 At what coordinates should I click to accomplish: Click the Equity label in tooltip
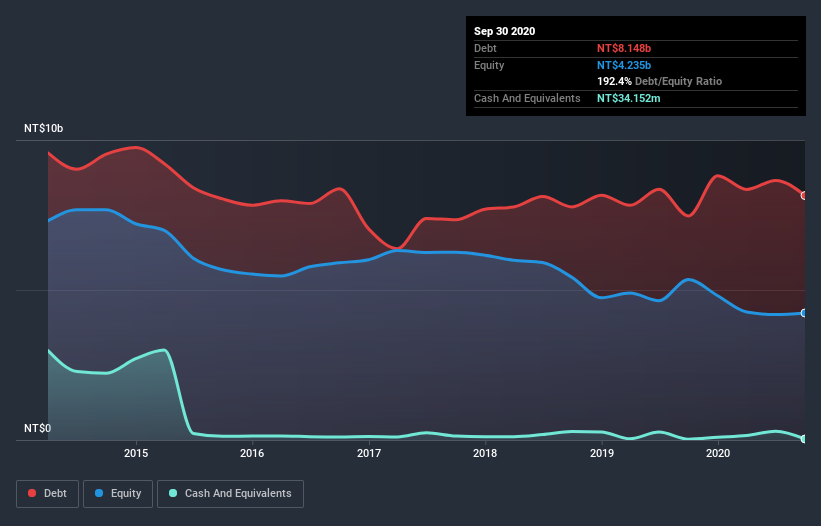point(489,65)
